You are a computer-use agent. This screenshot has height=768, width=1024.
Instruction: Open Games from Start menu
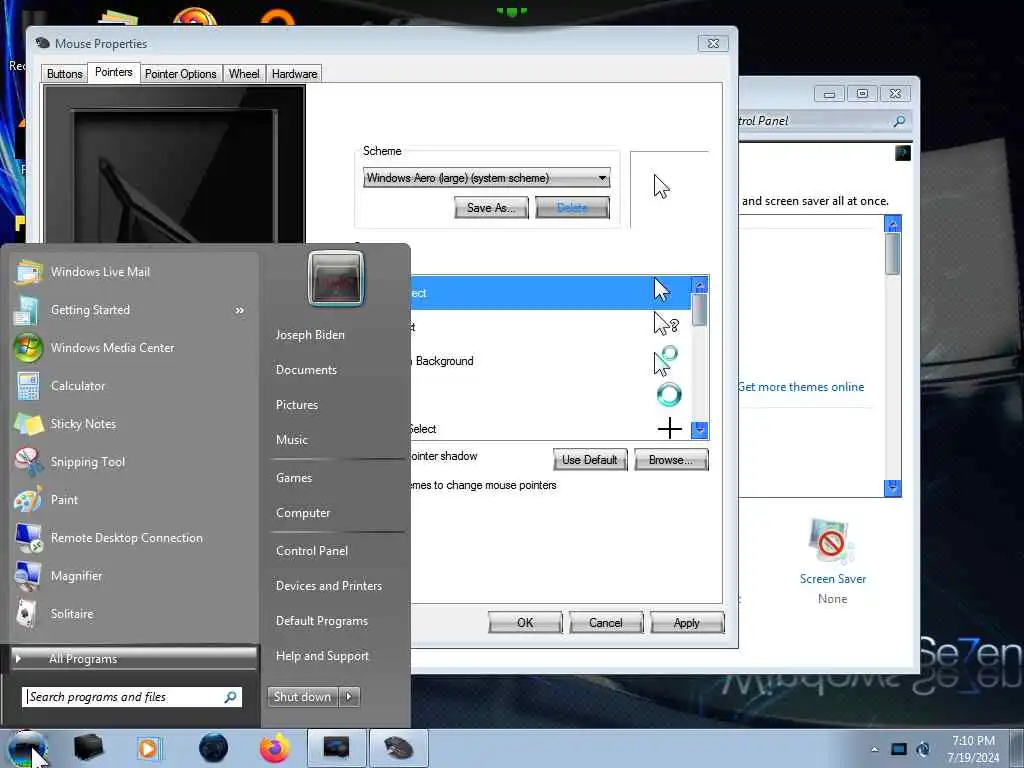point(294,477)
